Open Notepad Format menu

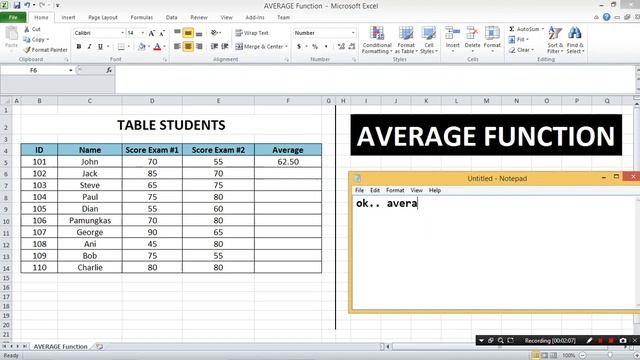395,190
